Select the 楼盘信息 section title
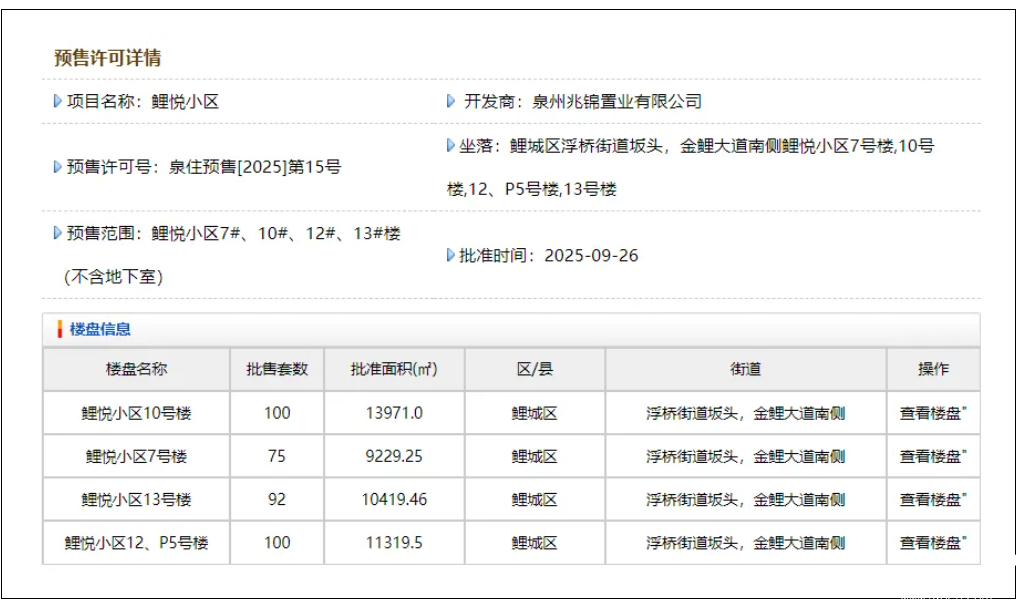 tap(100, 329)
